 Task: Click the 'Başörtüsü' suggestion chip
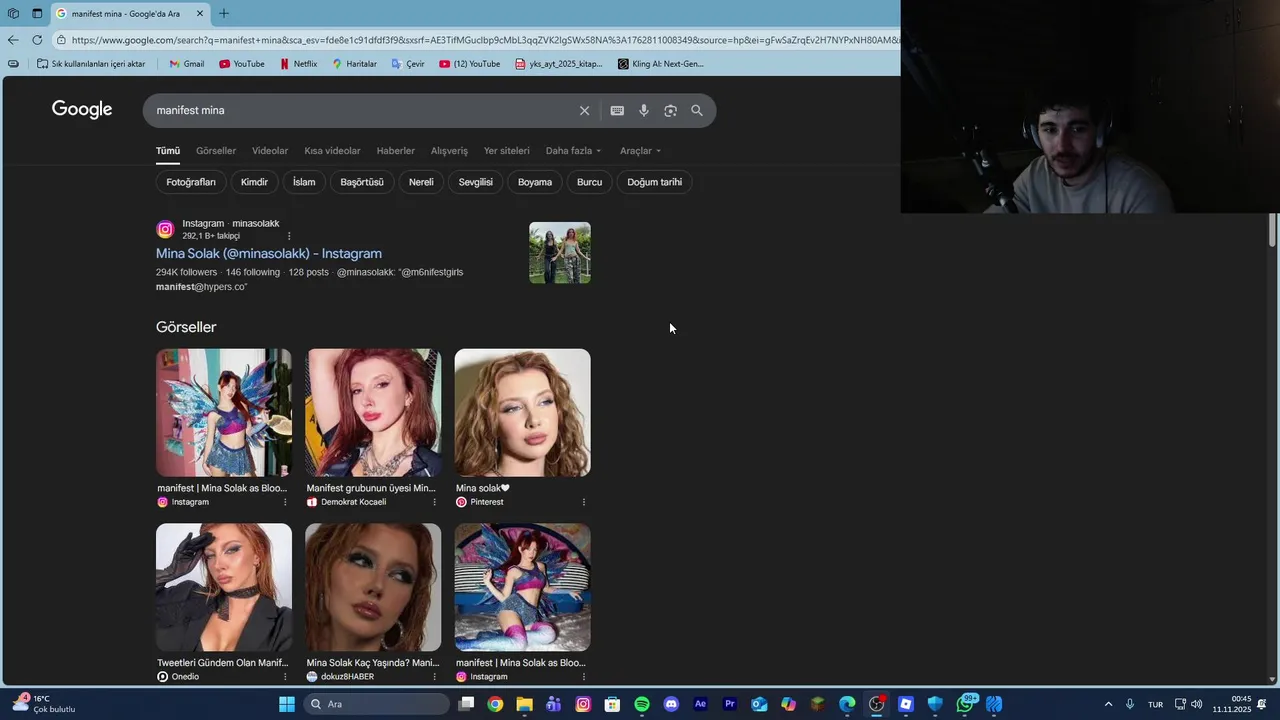point(362,182)
